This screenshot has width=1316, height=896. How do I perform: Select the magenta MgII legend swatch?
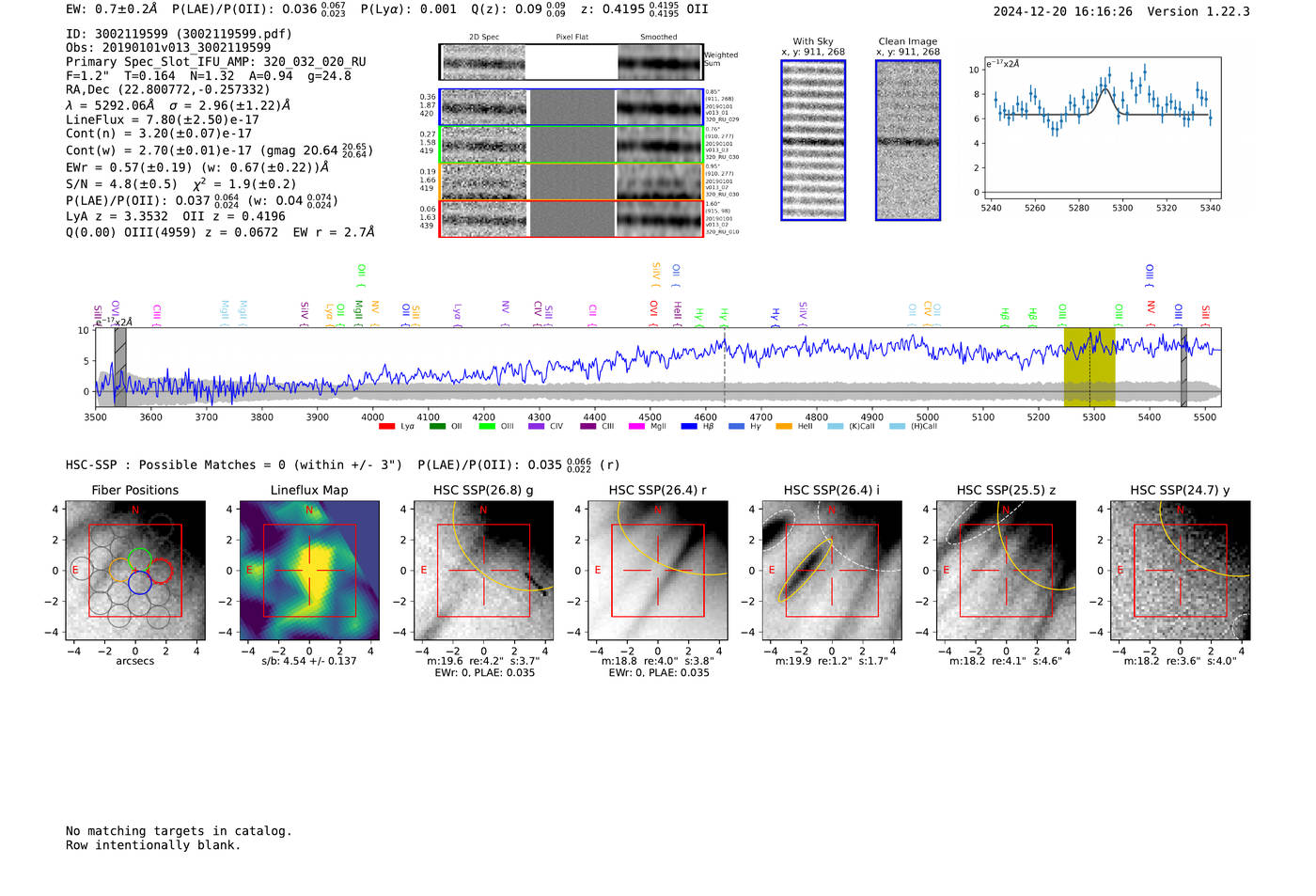click(636, 427)
